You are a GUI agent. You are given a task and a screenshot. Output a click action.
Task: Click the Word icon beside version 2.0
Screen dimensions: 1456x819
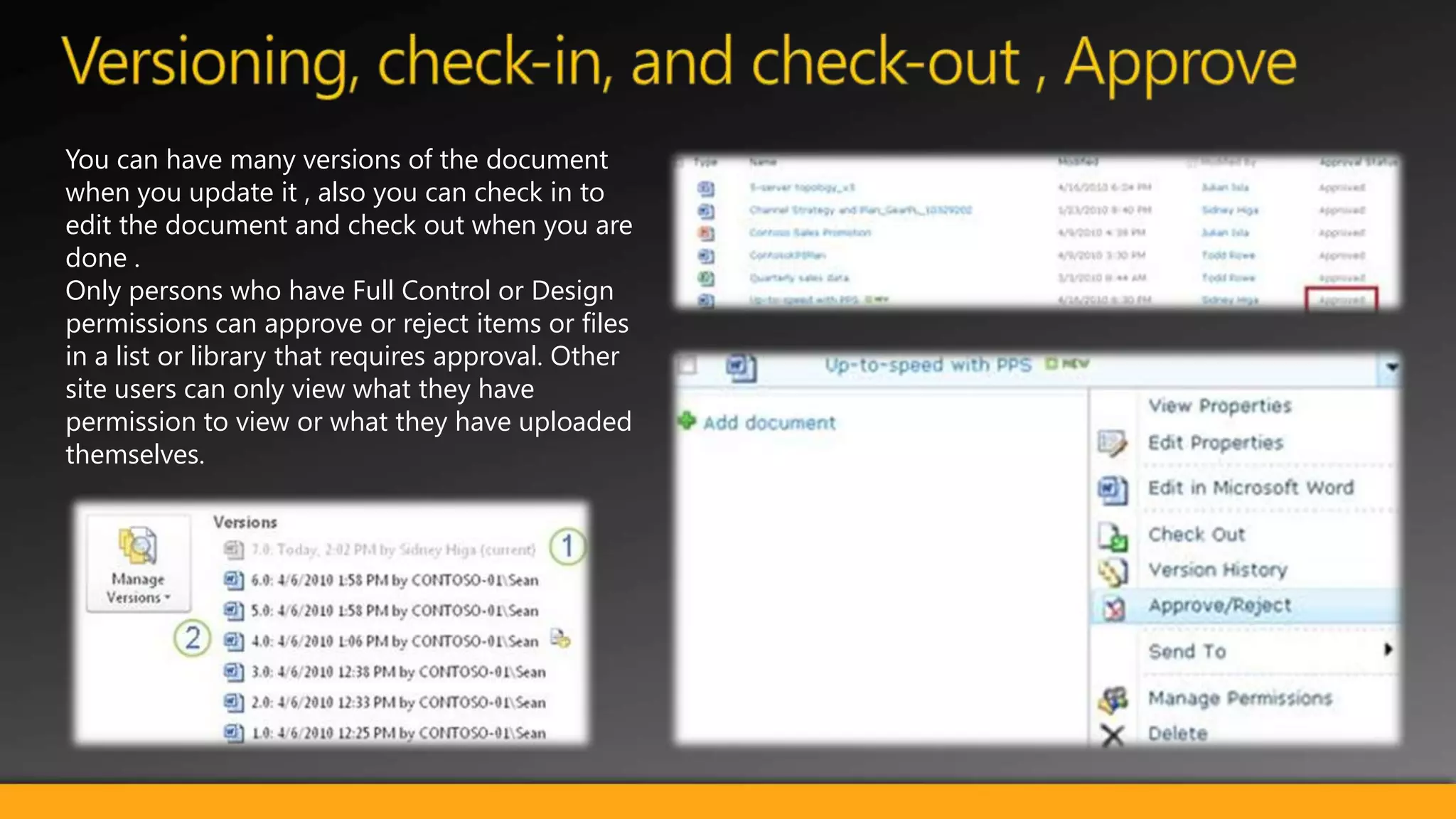[234, 702]
